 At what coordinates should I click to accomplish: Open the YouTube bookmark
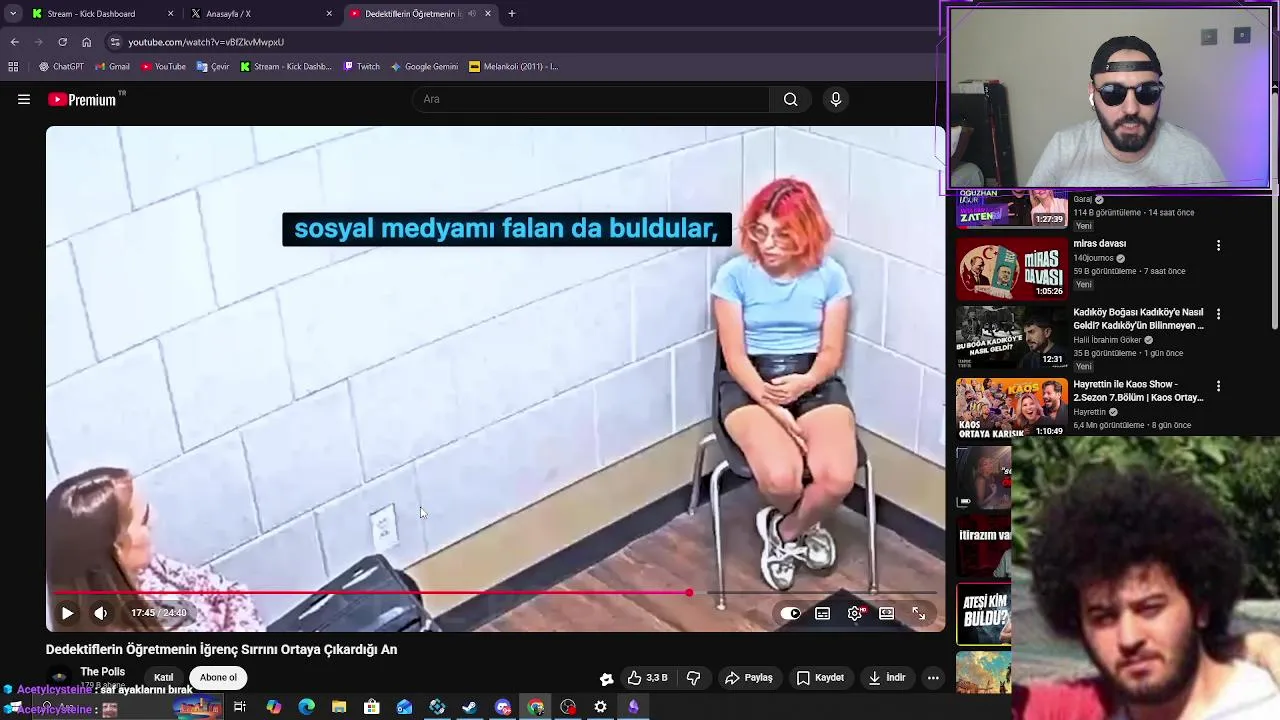pos(163,67)
